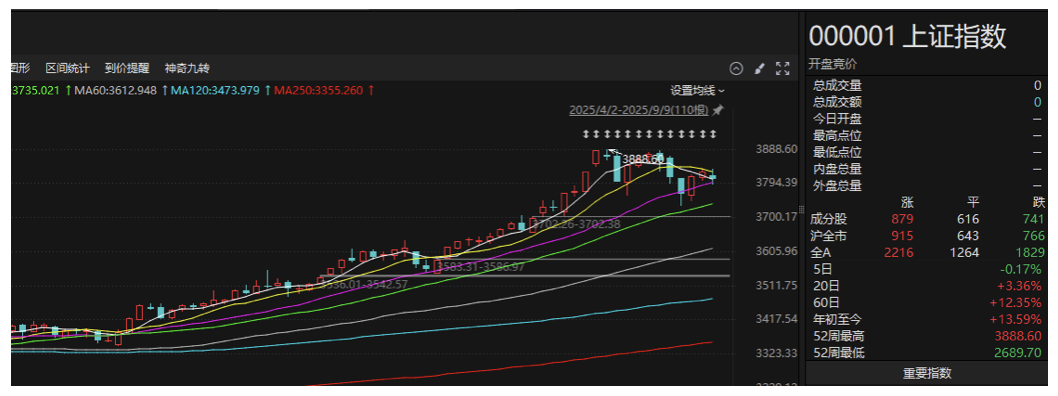The image size is (1058, 396).
Task: Click 5日 change value -0.17%
Action: click(x=1020, y=269)
